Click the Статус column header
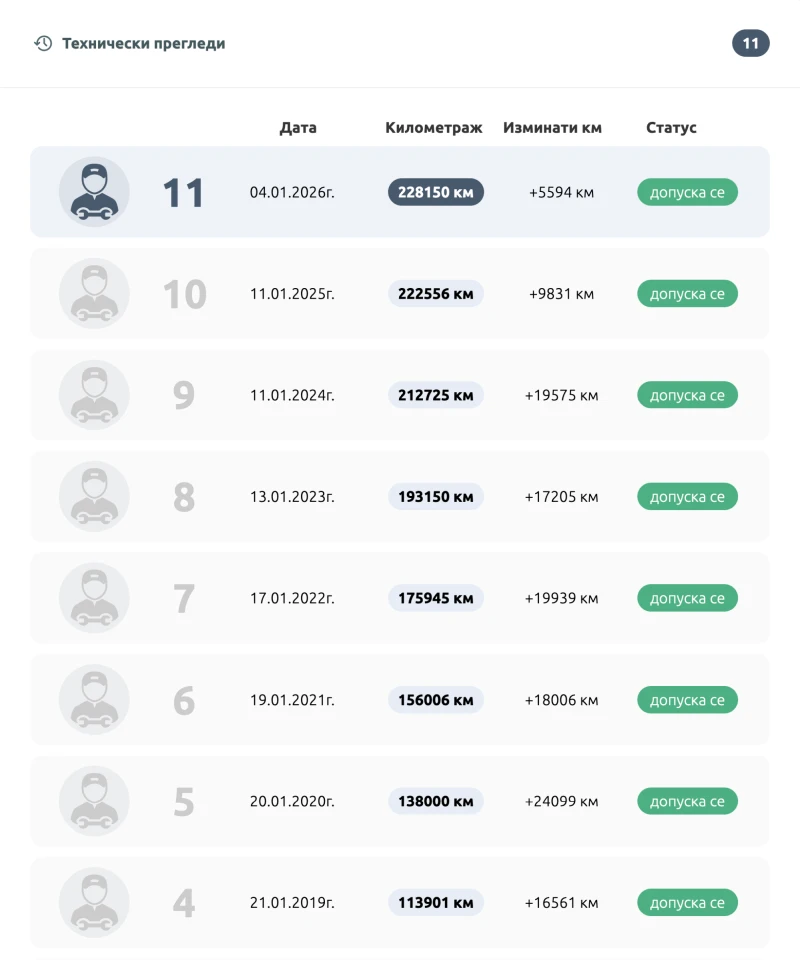Viewport: 800px width, 960px height. click(672, 128)
